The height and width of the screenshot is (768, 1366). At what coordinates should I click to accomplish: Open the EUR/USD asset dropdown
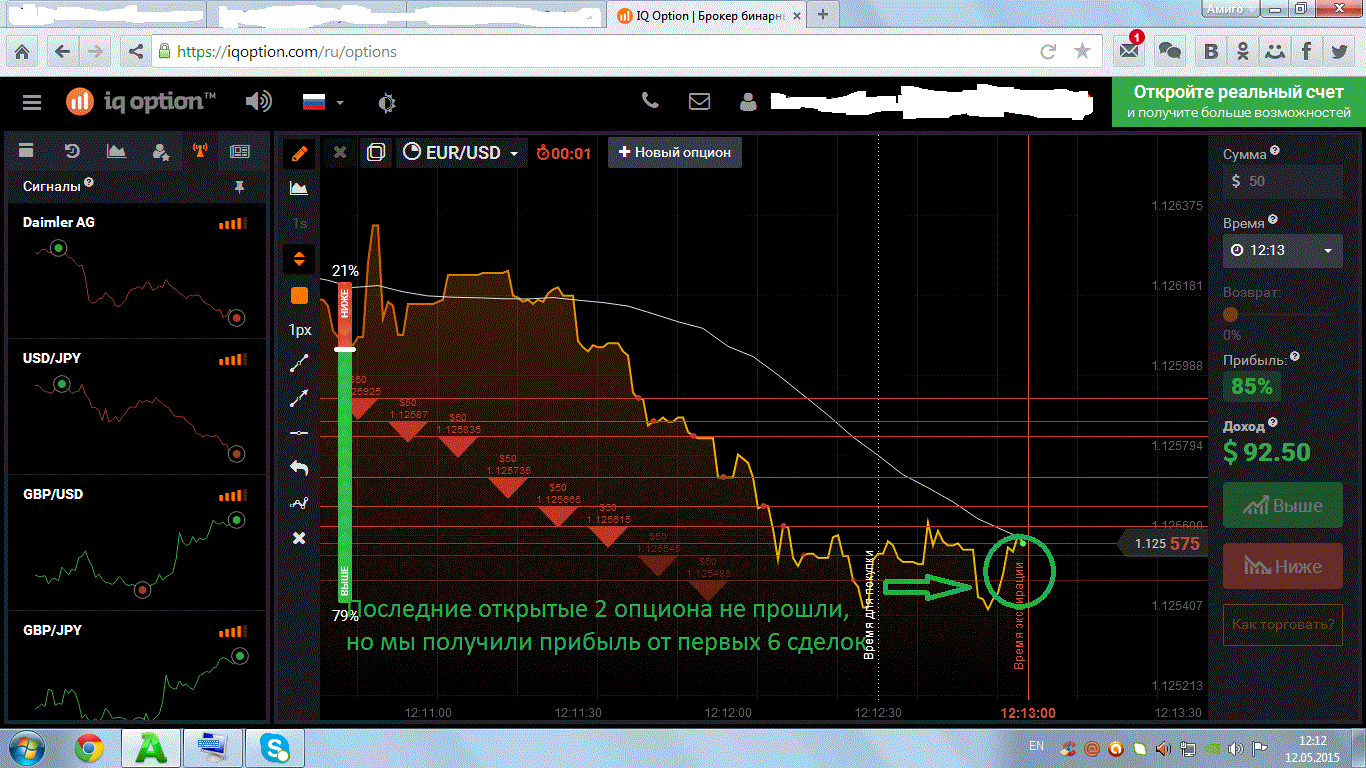[x=462, y=153]
